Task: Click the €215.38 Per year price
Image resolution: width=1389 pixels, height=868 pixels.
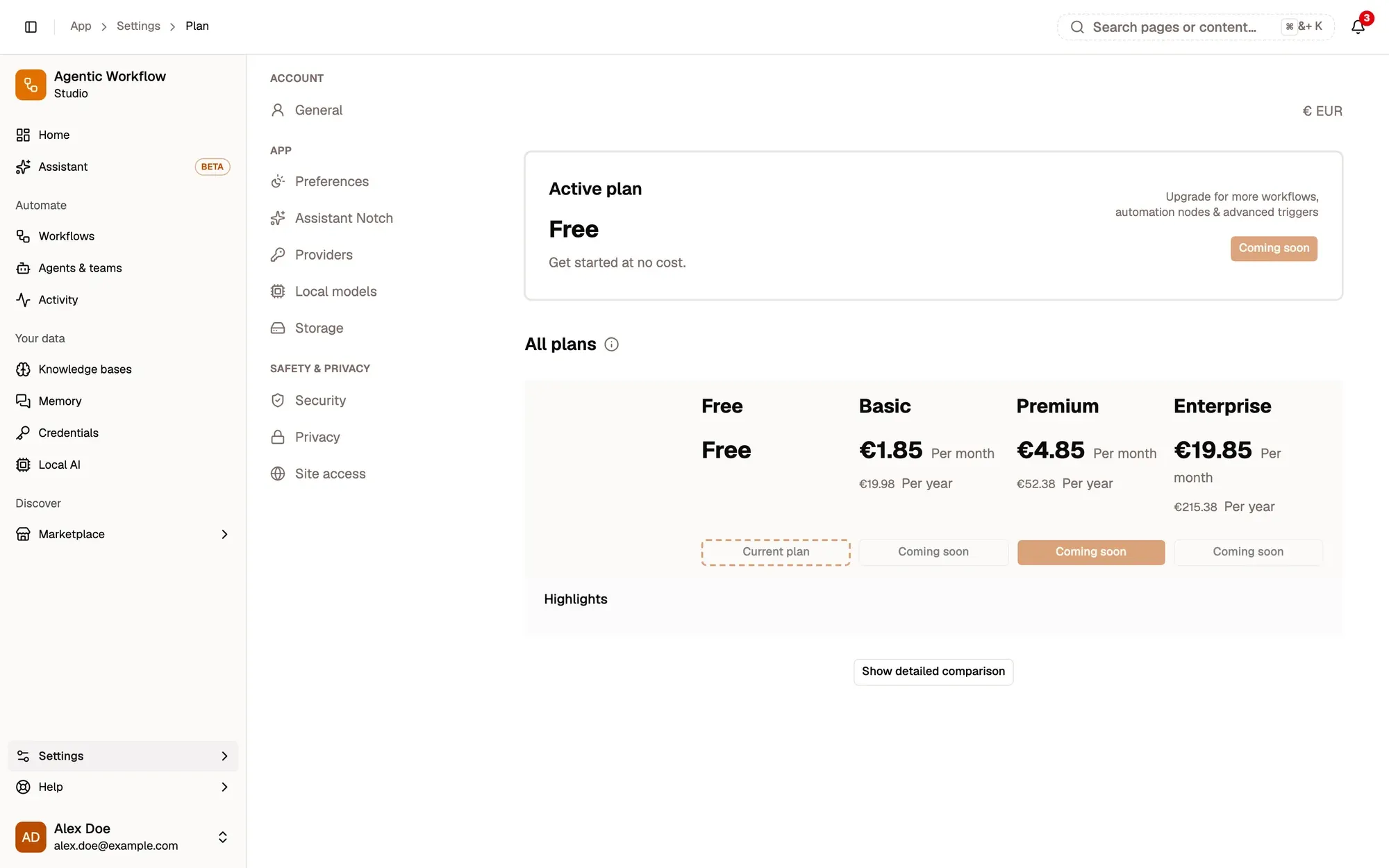Action: pos(1224,507)
